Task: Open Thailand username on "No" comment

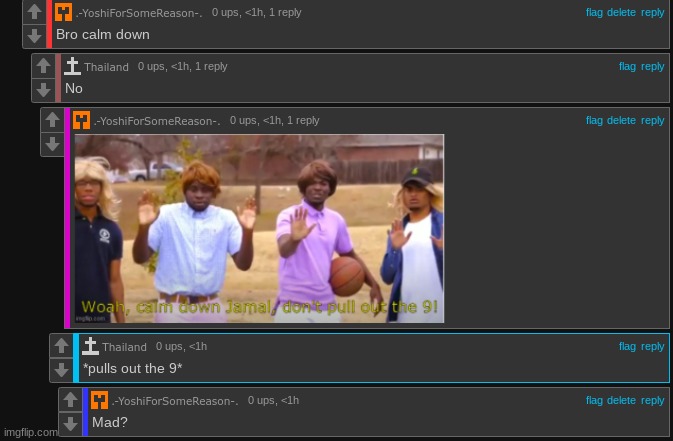Action: tap(106, 67)
